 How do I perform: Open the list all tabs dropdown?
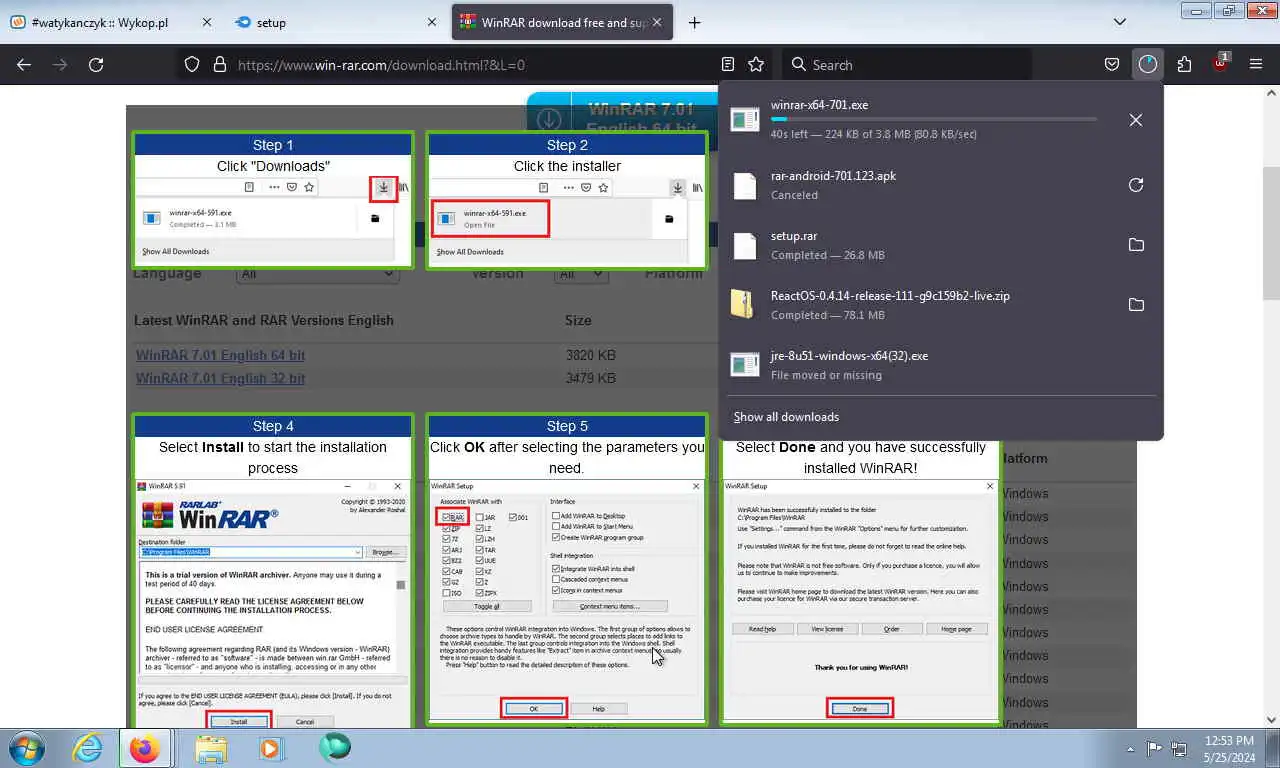(x=1119, y=22)
